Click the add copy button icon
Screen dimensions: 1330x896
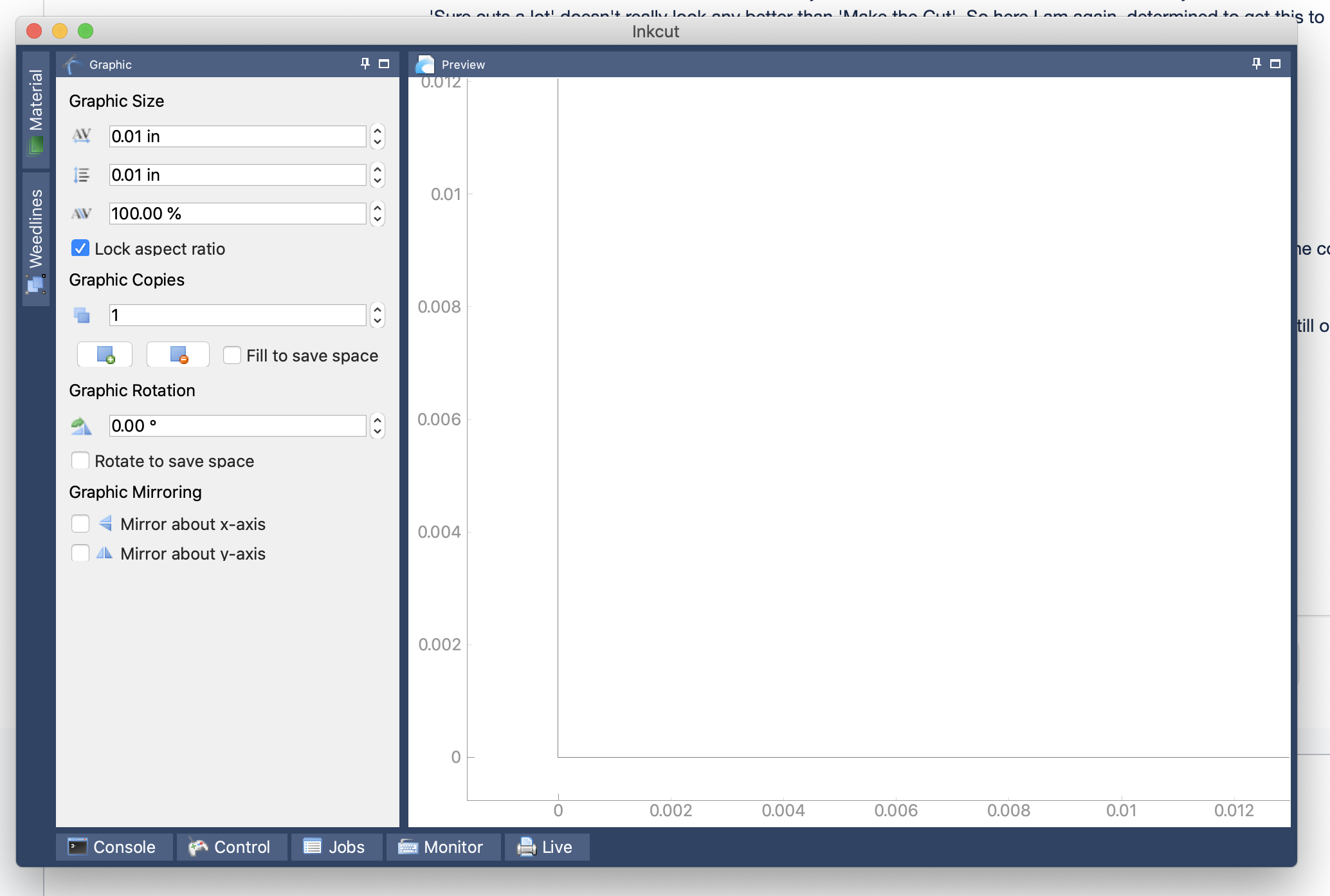[x=105, y=354]
